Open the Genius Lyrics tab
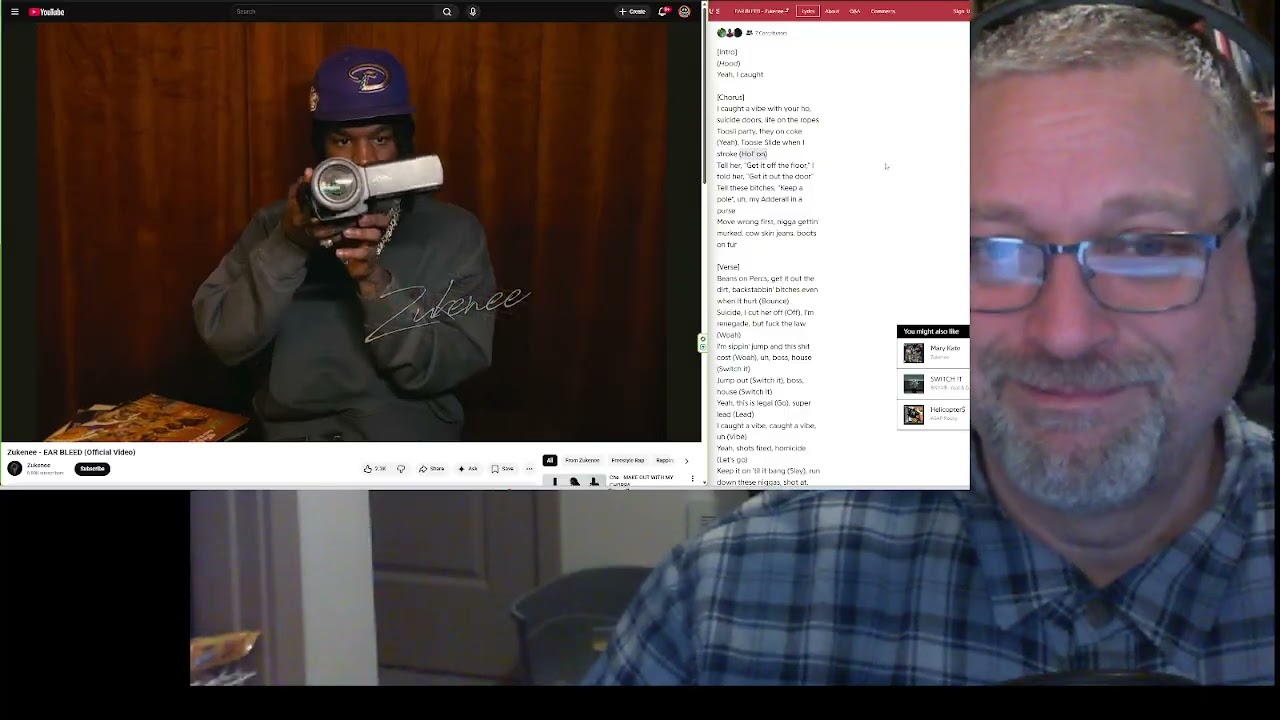Image resolution: width=1280 pixels, height=720 pixels. (x=808, y=11)
